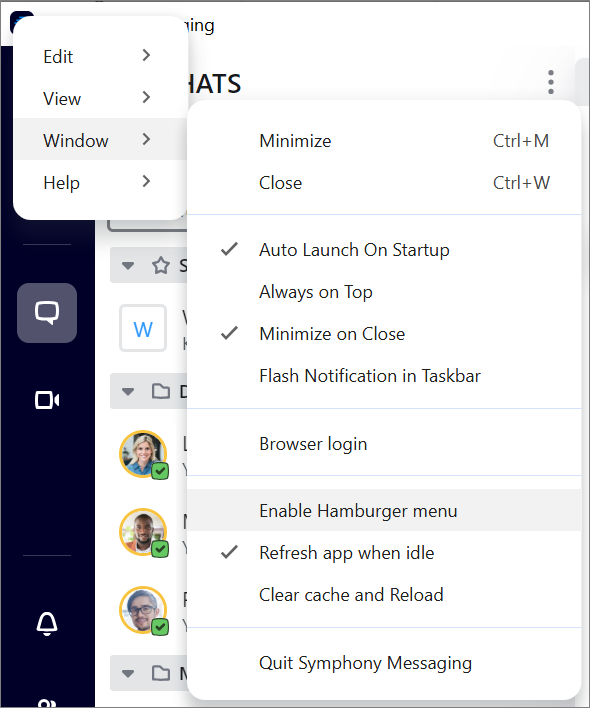This screenshot has width=590, height=708.
Task: Open notifications bell icon
Action: point(47,624)
